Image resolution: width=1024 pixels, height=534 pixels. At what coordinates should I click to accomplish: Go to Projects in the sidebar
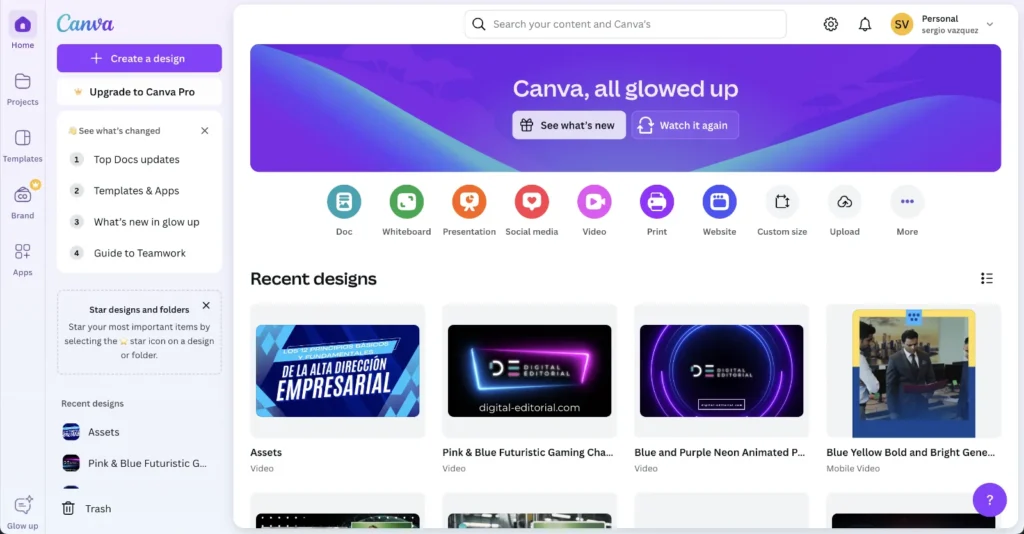coord(23,89)
